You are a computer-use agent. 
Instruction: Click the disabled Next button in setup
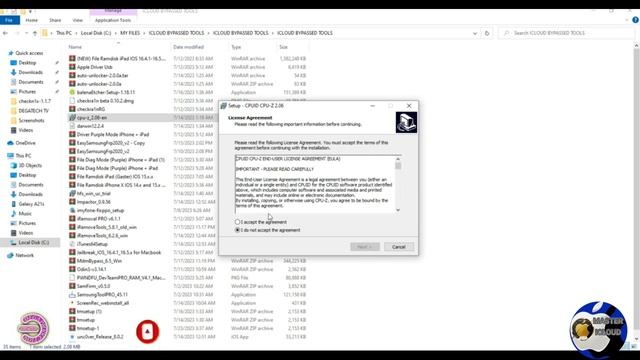(365, 247)
